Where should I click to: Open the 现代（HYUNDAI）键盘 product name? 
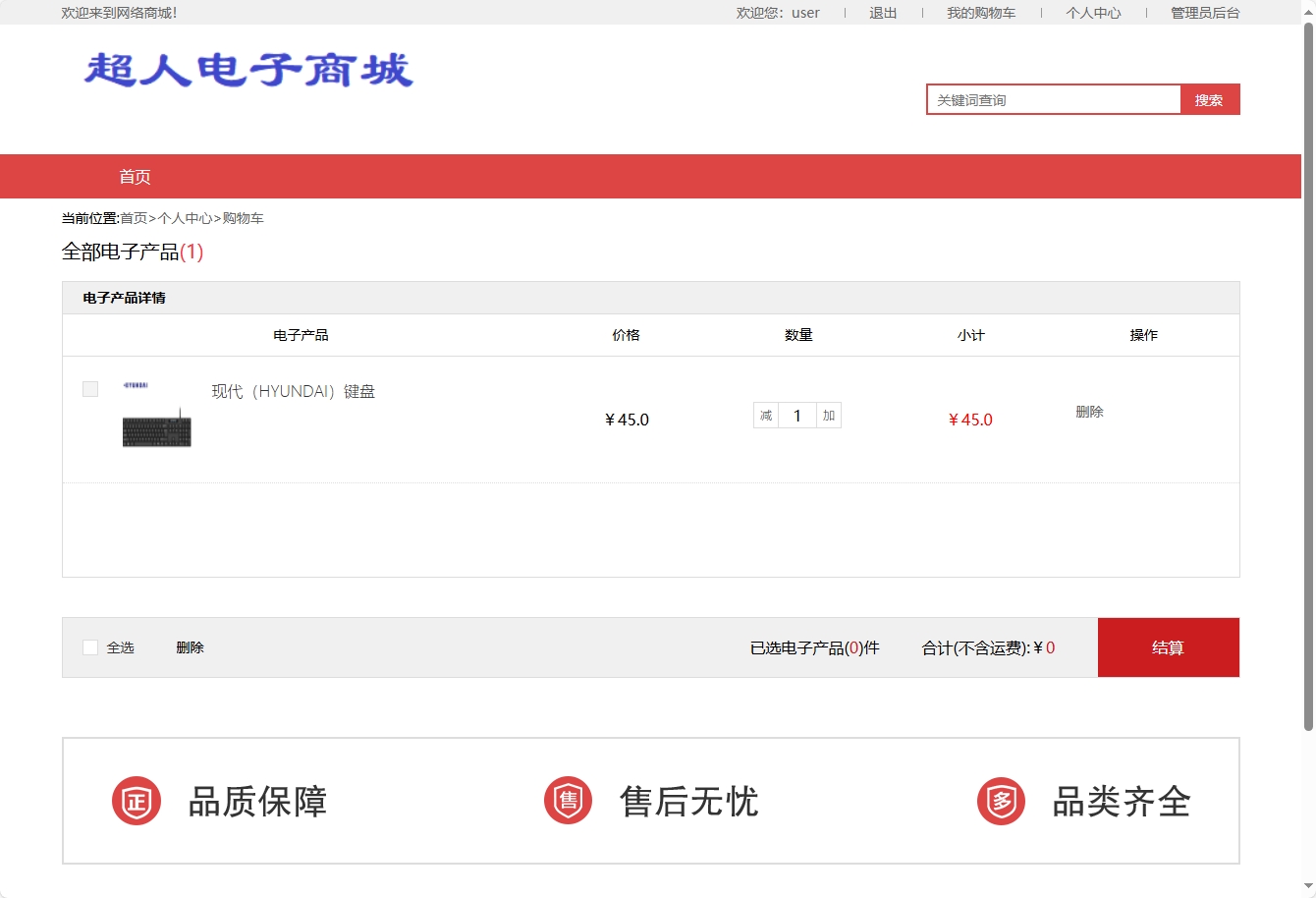point(293,390)
